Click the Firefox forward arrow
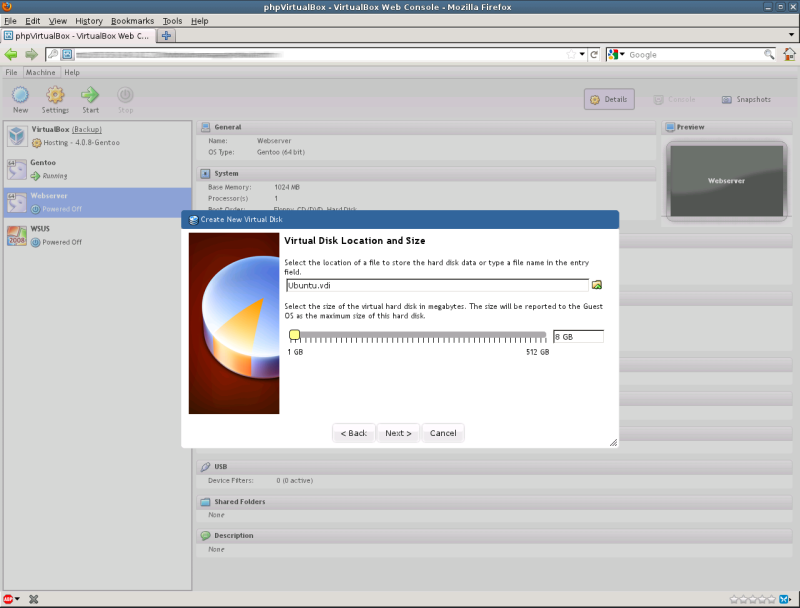The width and height of the screenshot is (800, 608). 32,54
